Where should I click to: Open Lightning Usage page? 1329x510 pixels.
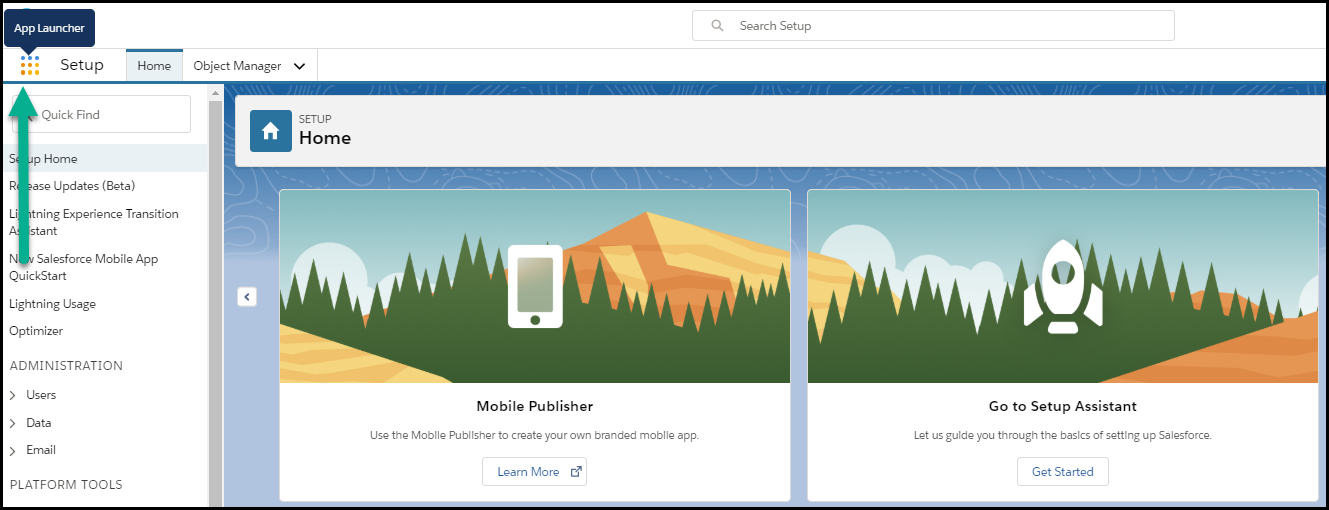pos(52,304)
